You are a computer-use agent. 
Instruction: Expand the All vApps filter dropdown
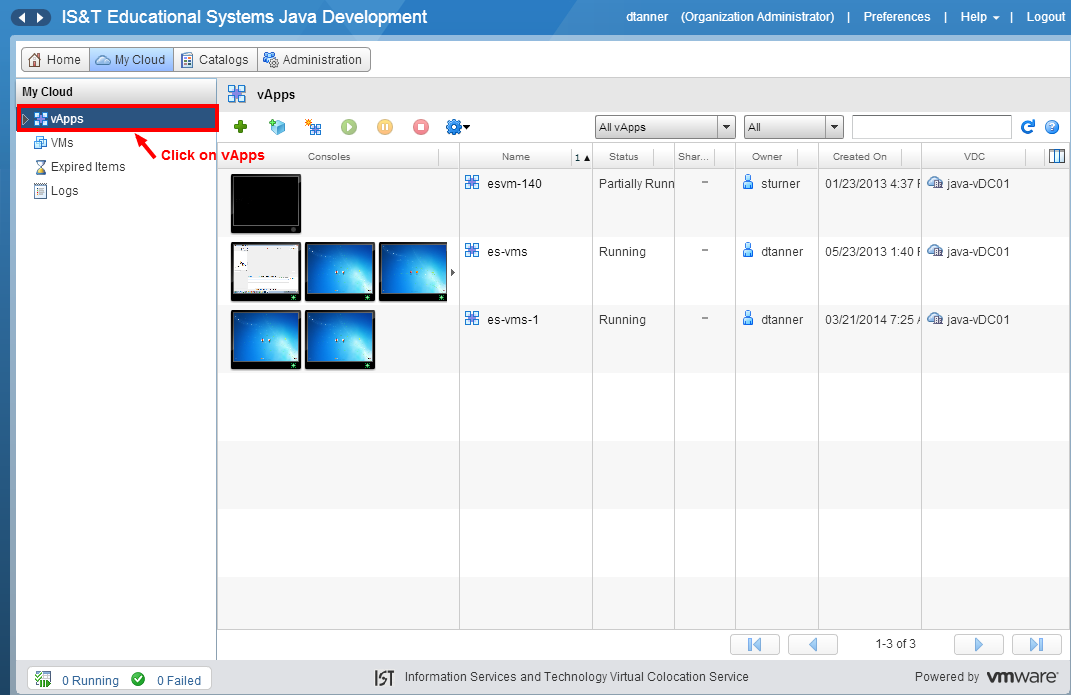coord(726,127)
